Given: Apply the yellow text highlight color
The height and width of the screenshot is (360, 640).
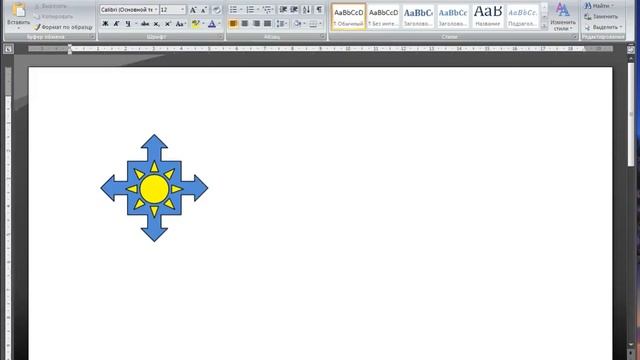Looking at the screenshot, I should (196, 24).
